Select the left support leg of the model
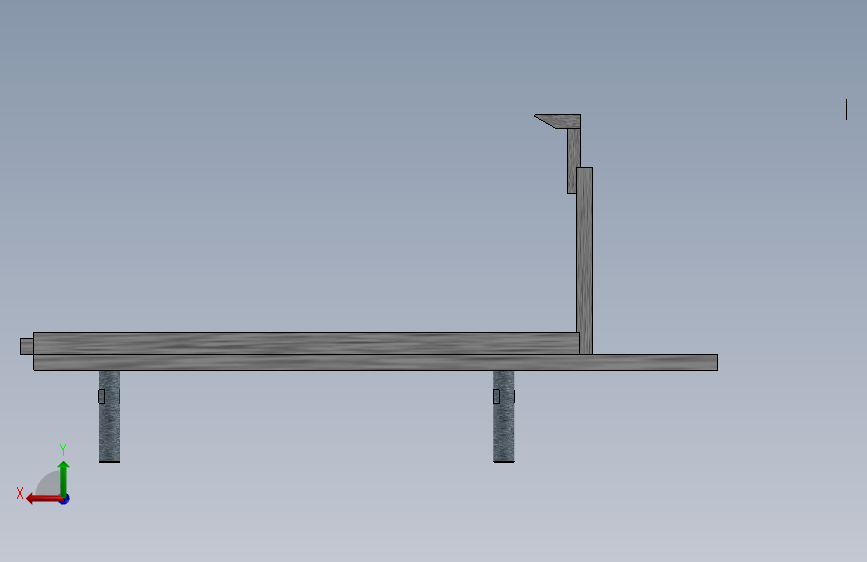The image size is (867, 562). pyautogui.click(x=109, y=417)
